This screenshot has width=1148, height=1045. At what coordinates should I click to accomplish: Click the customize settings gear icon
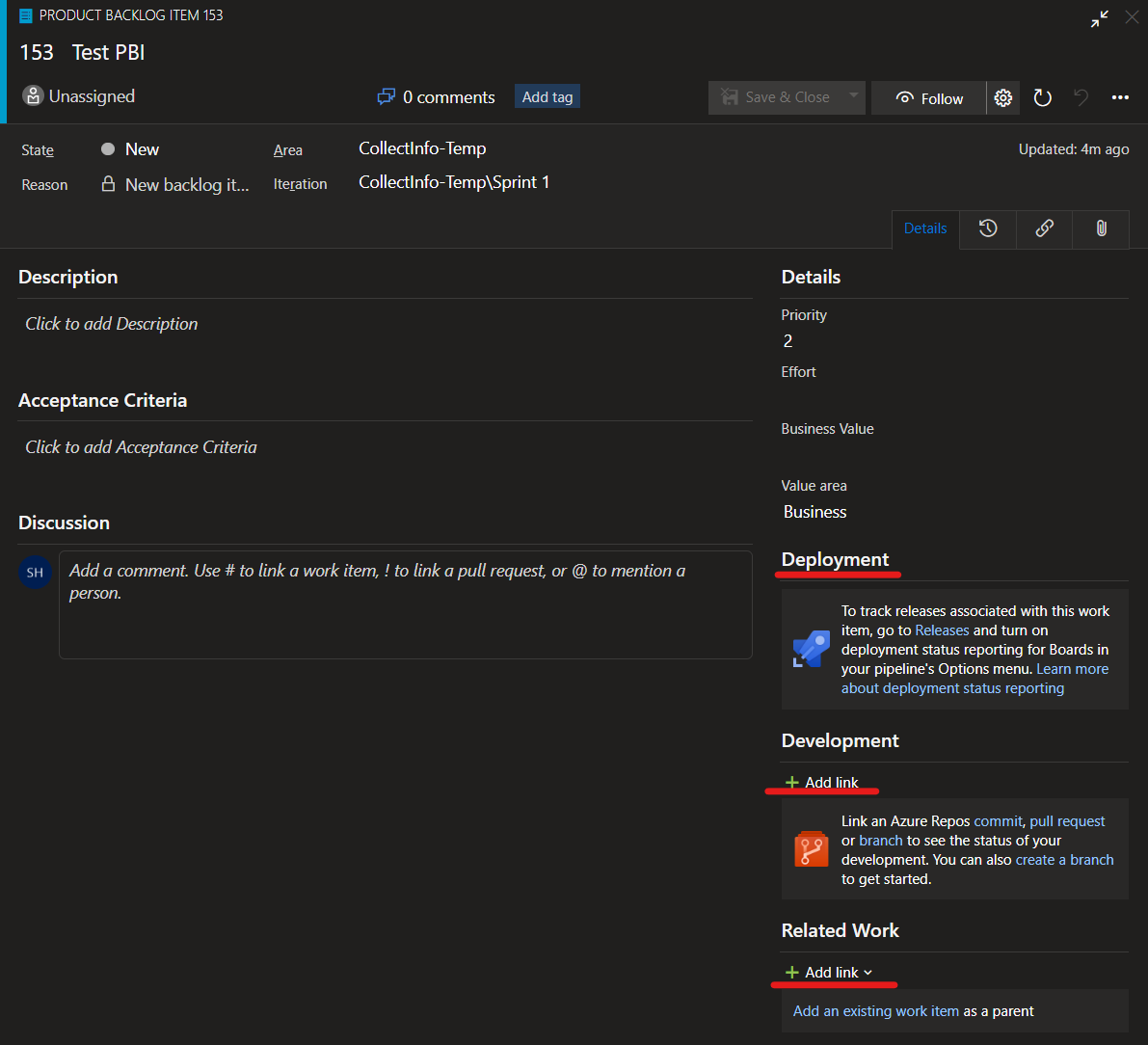[1002, 97]
